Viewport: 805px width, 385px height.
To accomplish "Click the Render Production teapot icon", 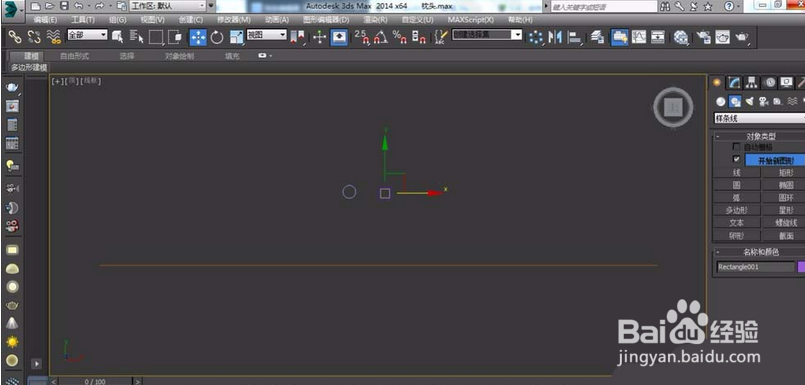I will pos(742,37).
